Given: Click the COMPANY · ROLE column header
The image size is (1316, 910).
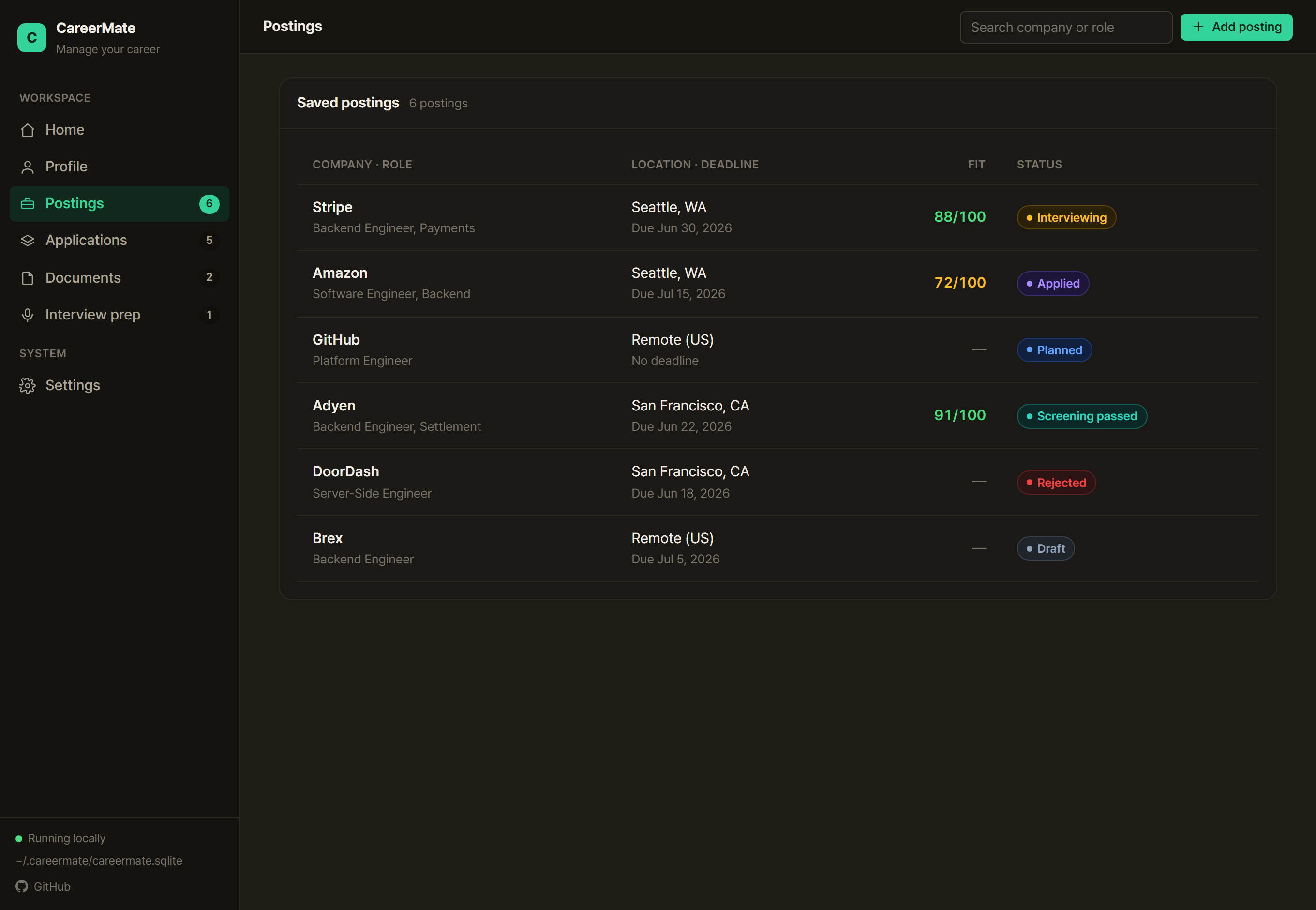Looking at the screenshot, I should coord(362,165).
